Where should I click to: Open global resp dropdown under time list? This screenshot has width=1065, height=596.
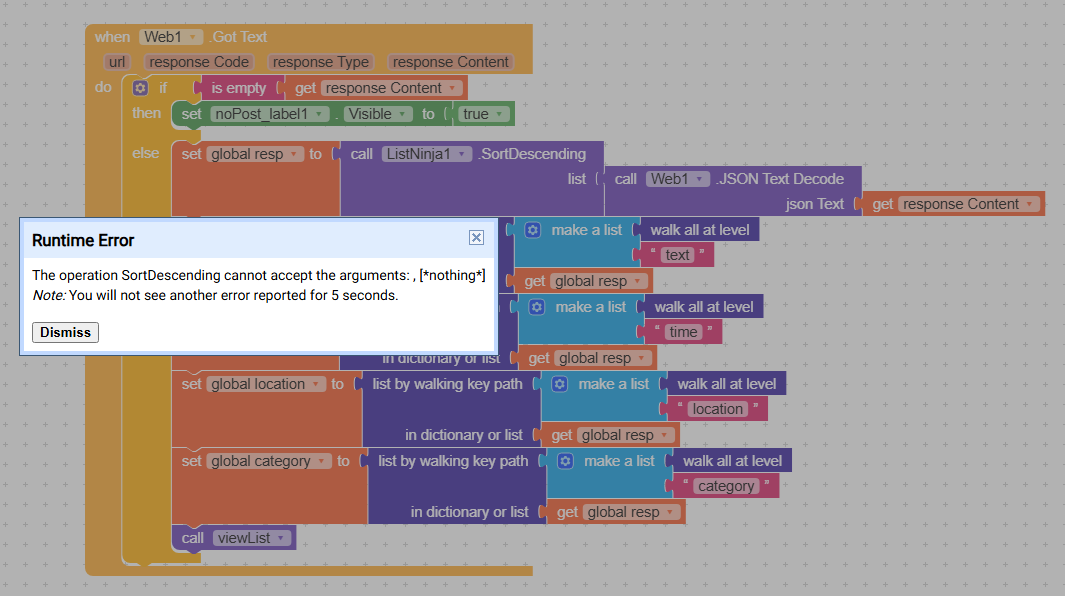[x=641, y=357]
